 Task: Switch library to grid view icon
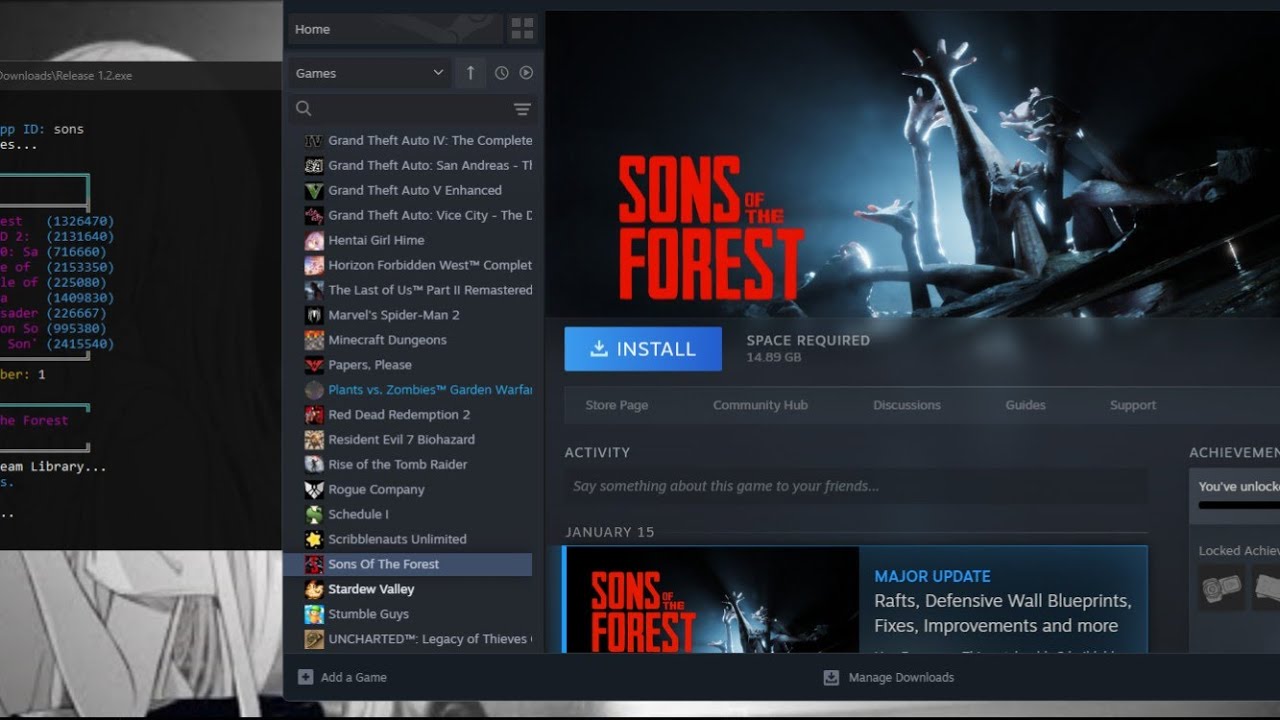click(522, 29)
